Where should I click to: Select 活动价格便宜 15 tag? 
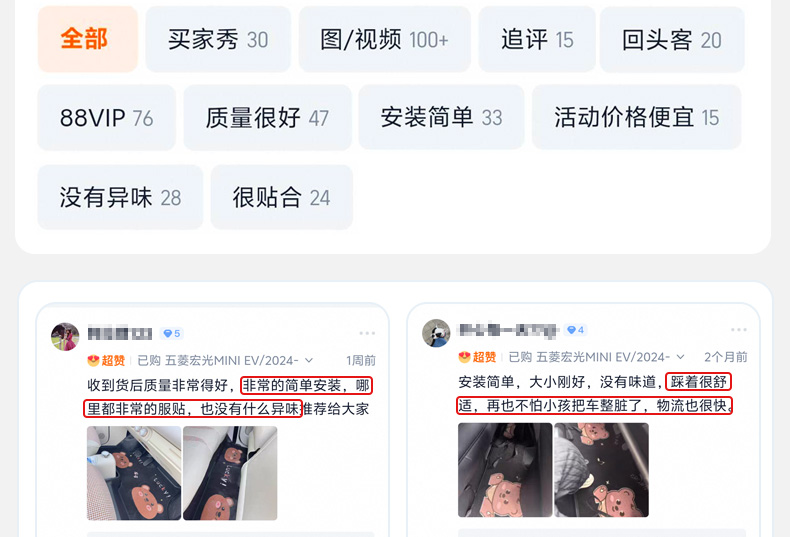[636, 118]
